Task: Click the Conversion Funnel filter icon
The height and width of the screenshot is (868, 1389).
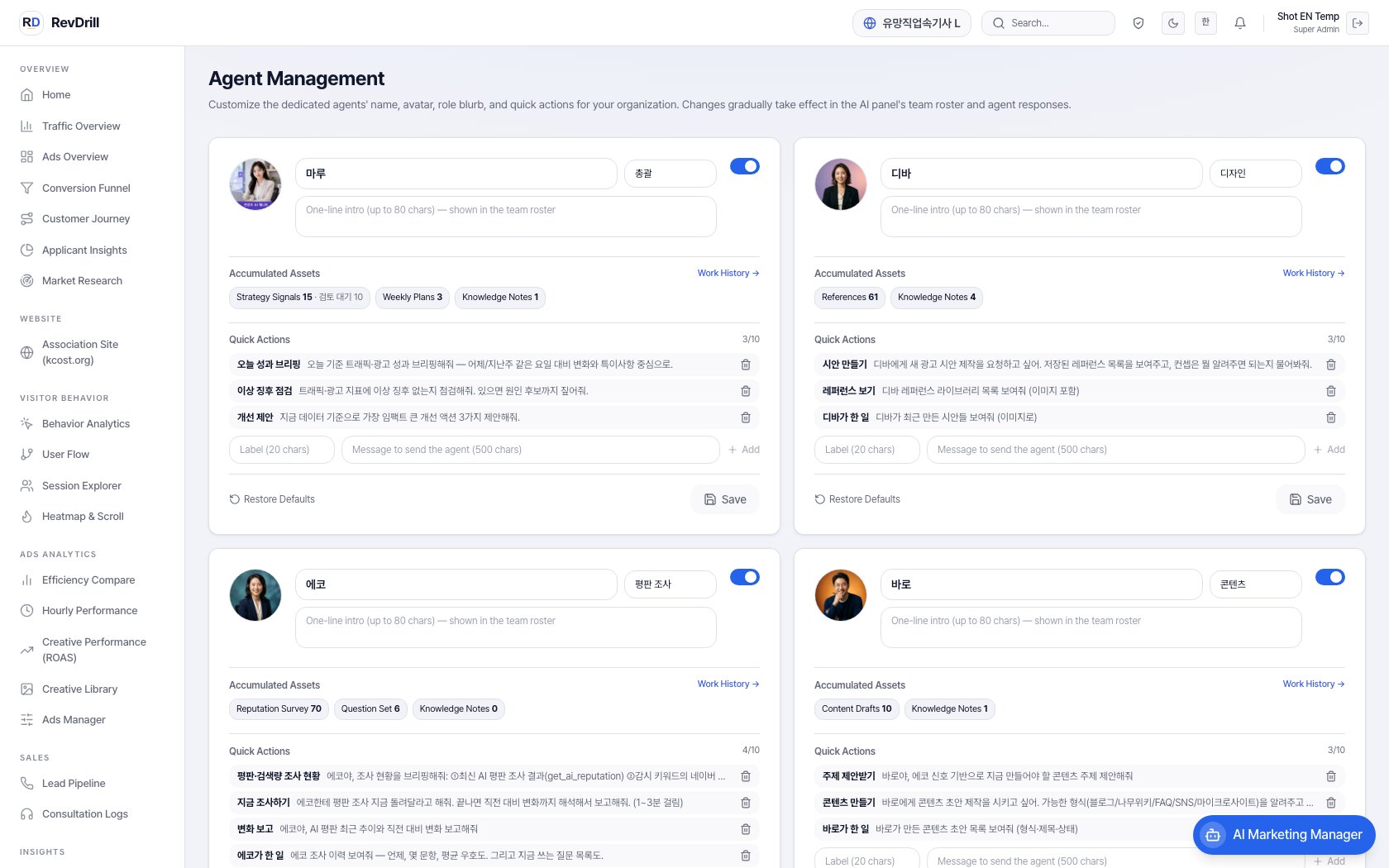Action: [27, 188]
